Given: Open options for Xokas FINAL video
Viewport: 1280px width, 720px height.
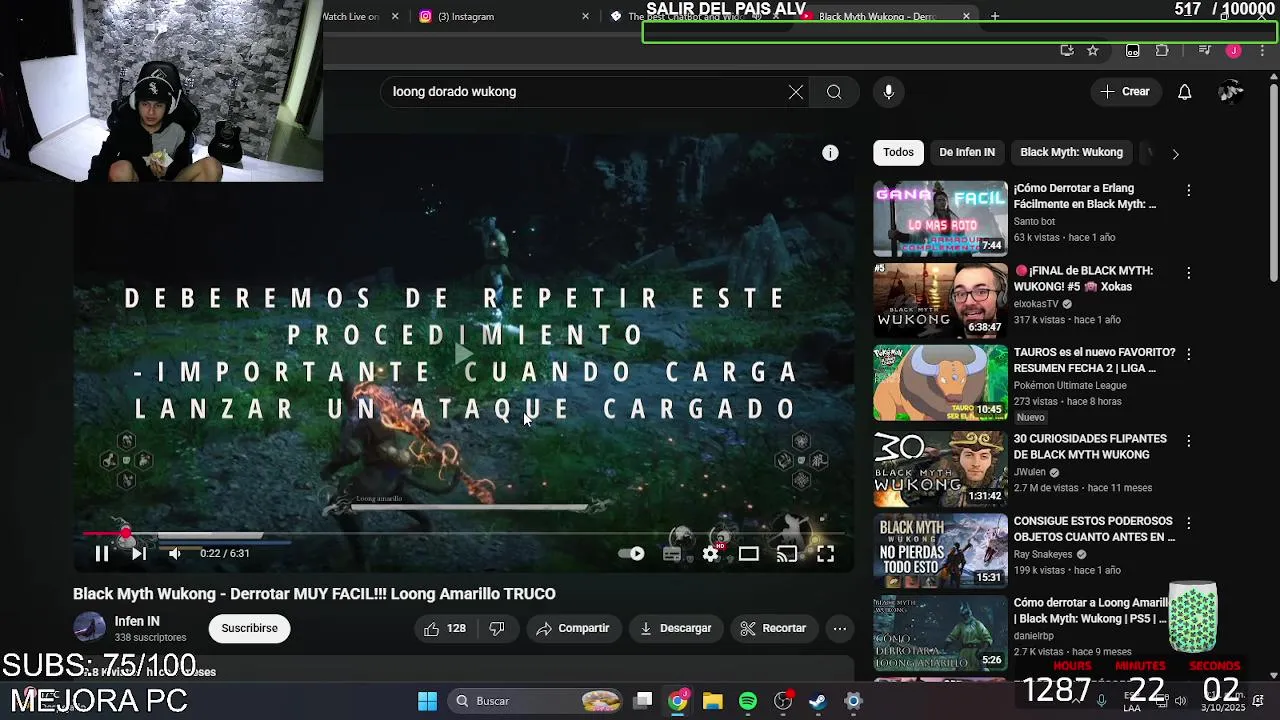Looking at the screenshot, I should [1188, 273].
